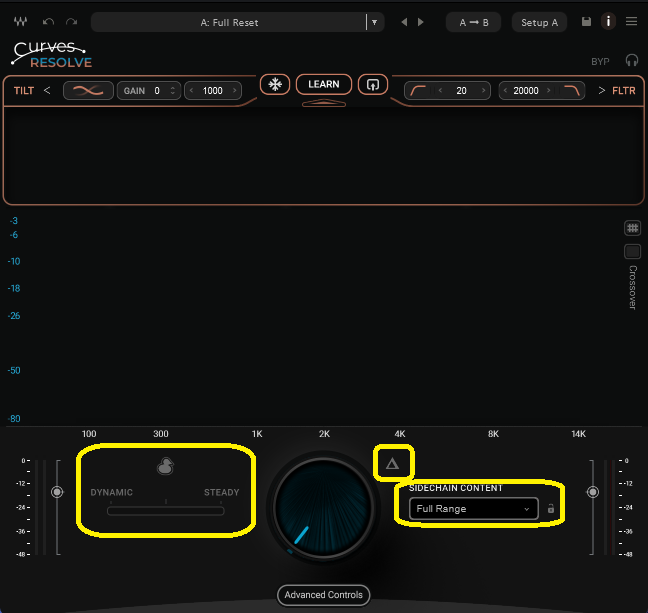Toggle the grid display button

click(x=632, y=228)
